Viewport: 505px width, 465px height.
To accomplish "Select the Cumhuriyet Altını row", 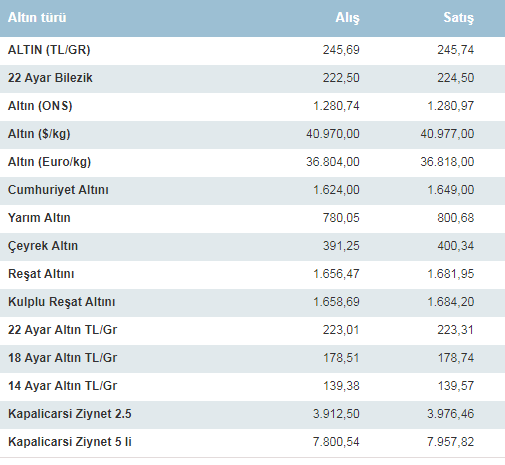I will click(x=252, y=190).
